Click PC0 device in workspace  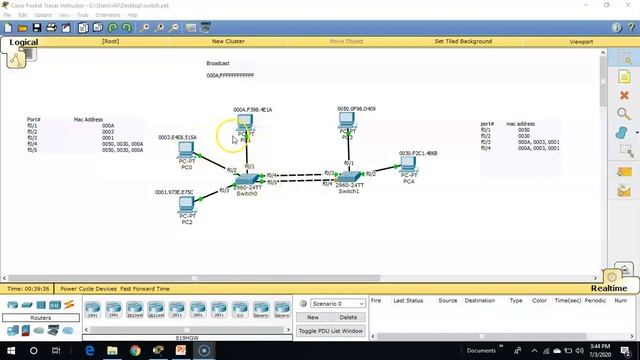pos(187,150)
